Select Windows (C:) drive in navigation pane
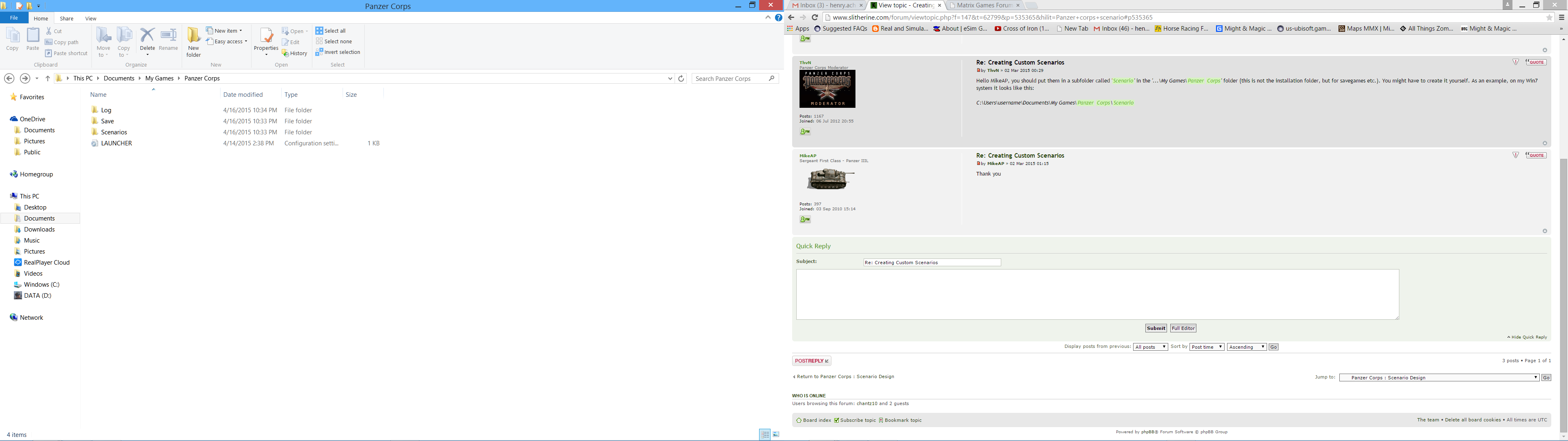Viewport: 1568px width, 441px height. [41, 285]
